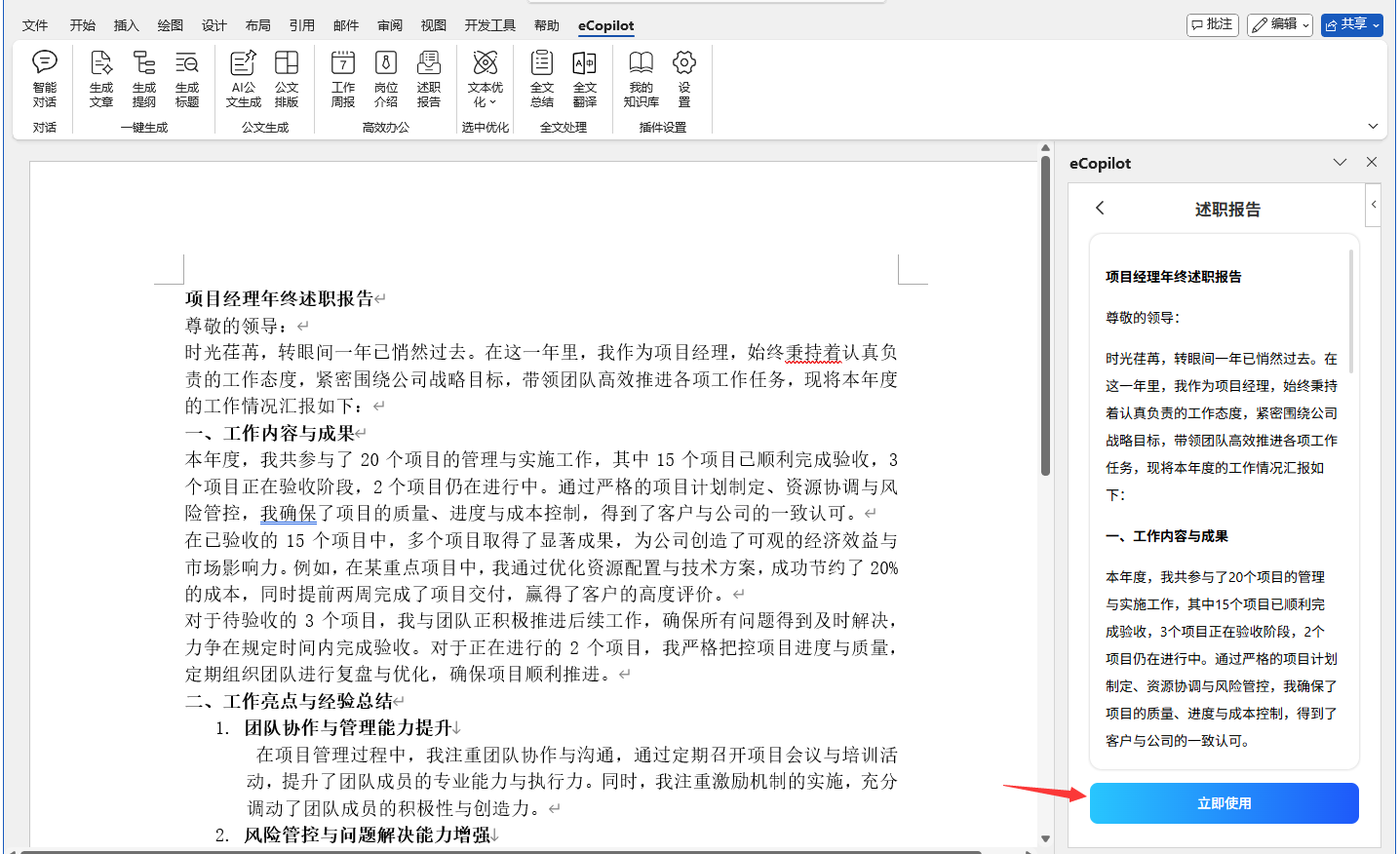
Task: Click the 批注 comments button
Action: [x=1212, y=24]
